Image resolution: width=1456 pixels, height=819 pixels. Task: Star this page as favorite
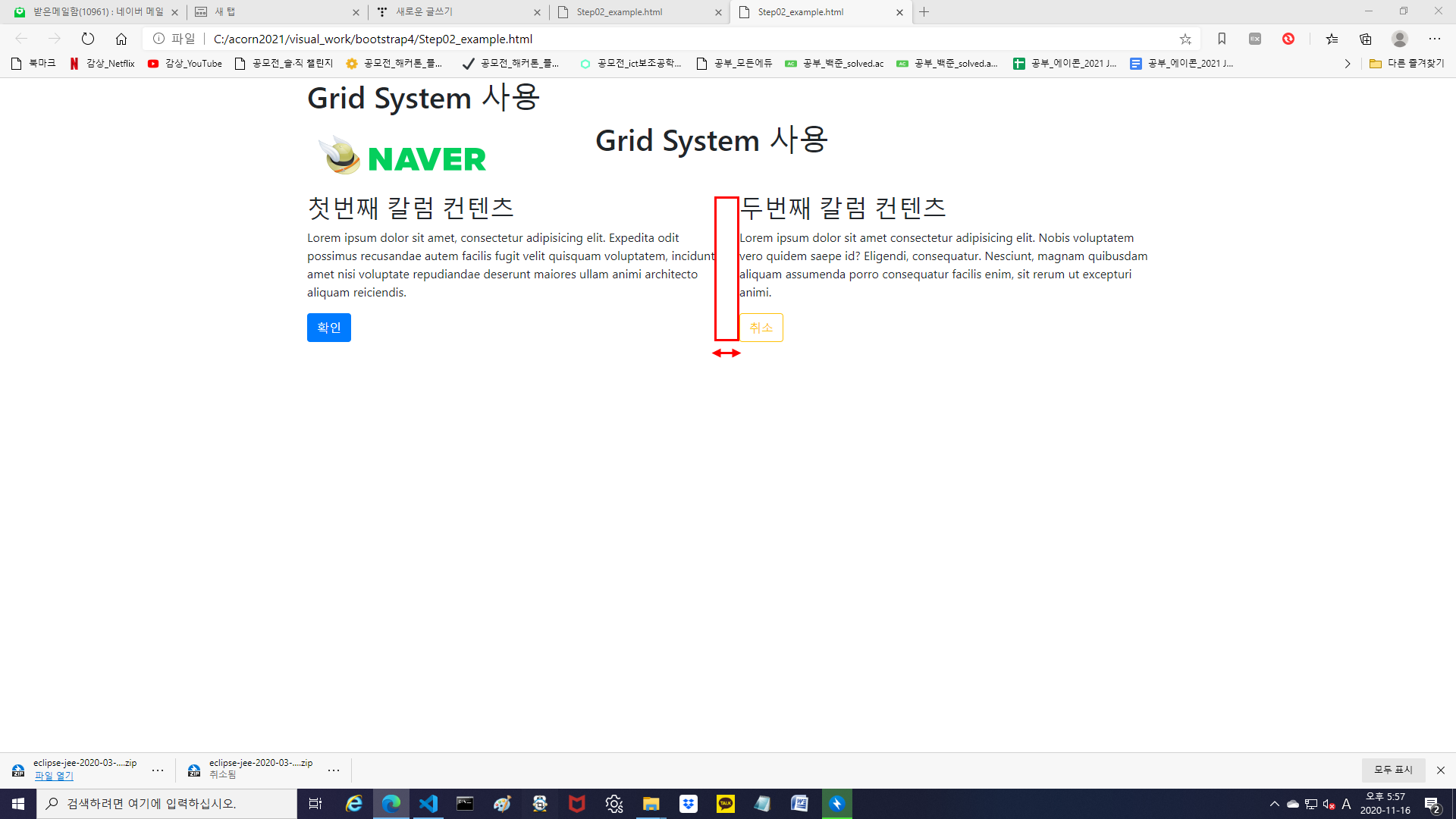pos(1185,39)
